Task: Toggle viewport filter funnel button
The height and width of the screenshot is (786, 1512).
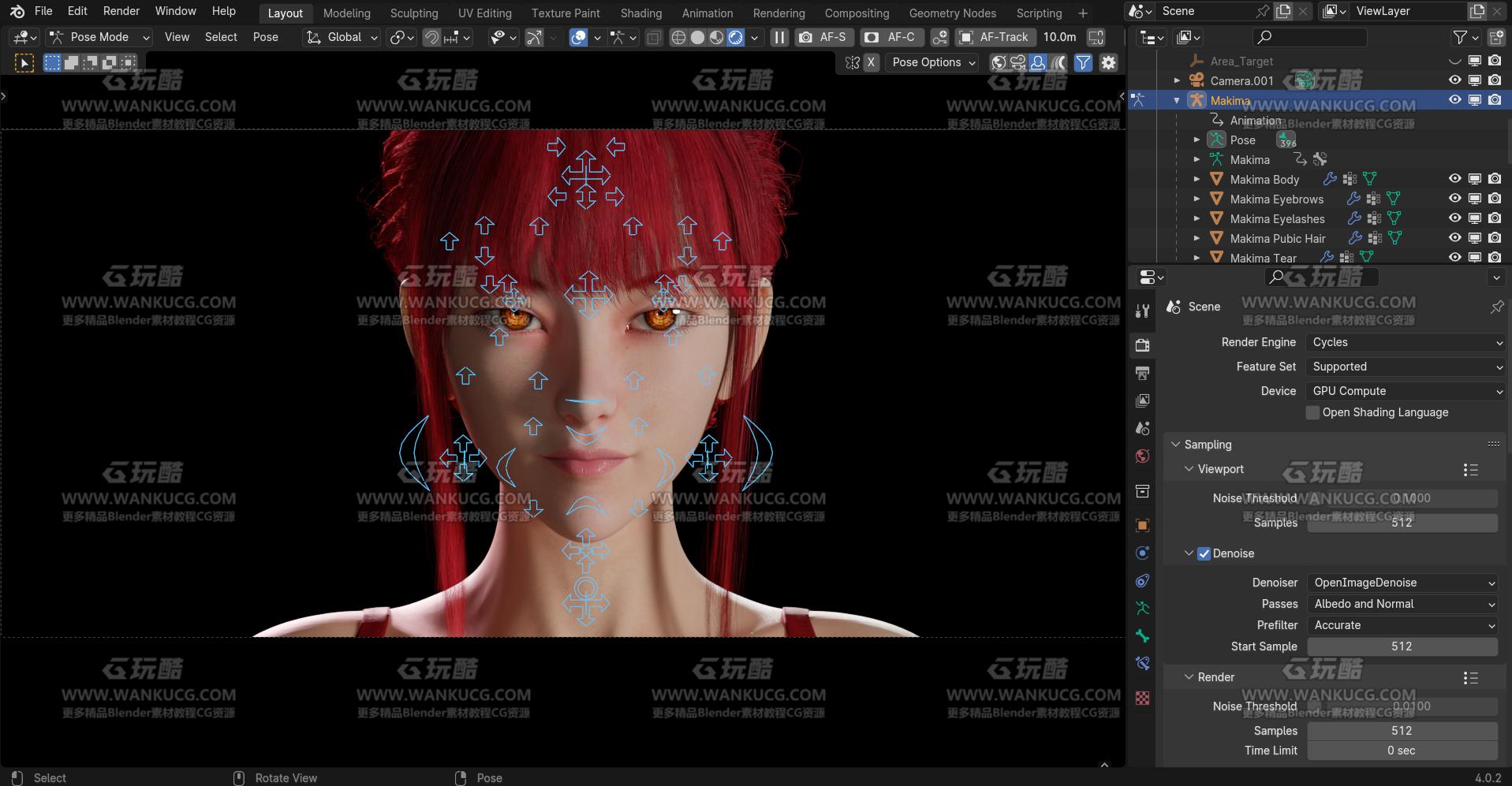Action: tap(1083, 62)
